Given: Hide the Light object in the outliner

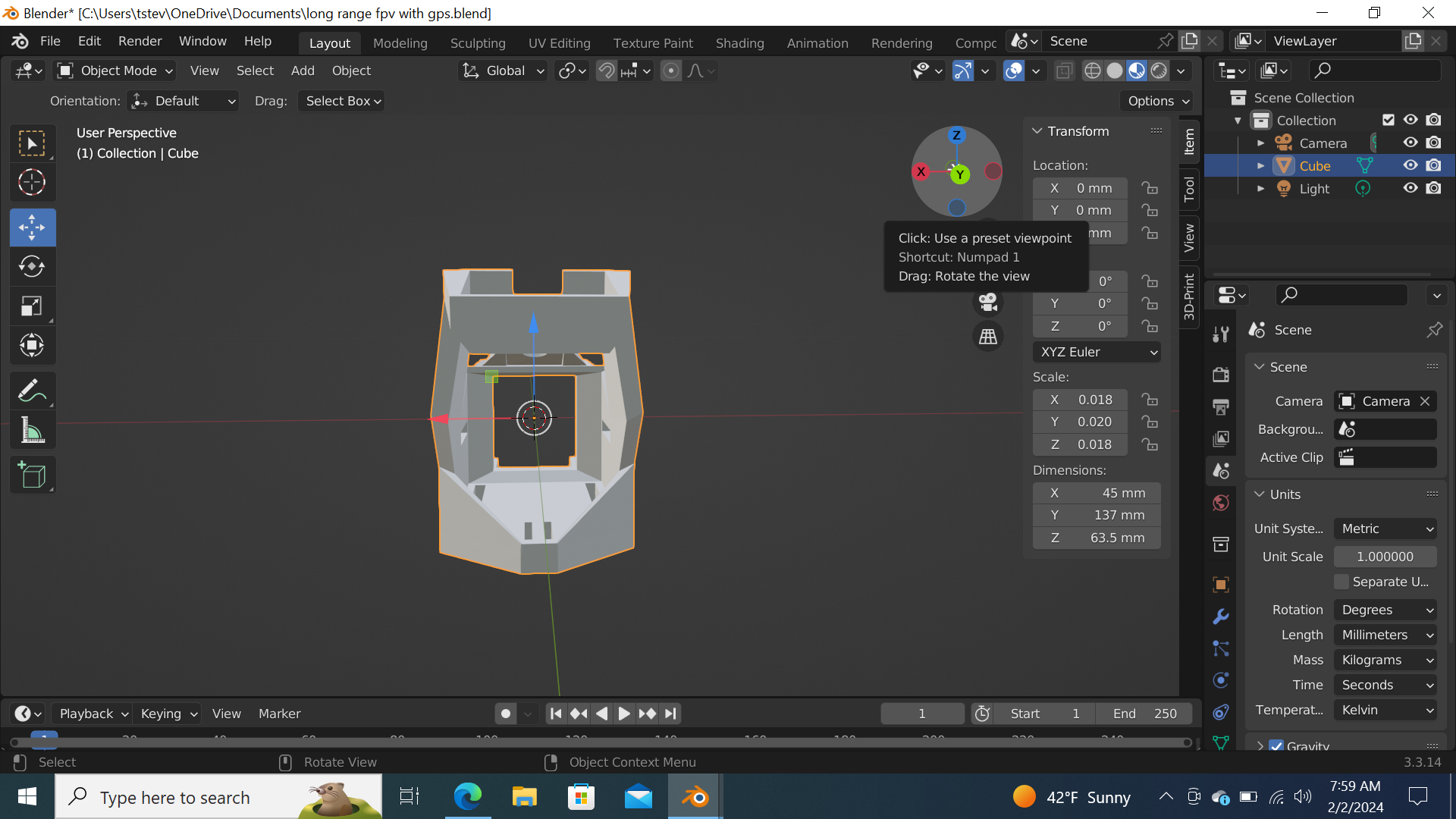Looking at the screenshot, I should (x=1410, y=188).
